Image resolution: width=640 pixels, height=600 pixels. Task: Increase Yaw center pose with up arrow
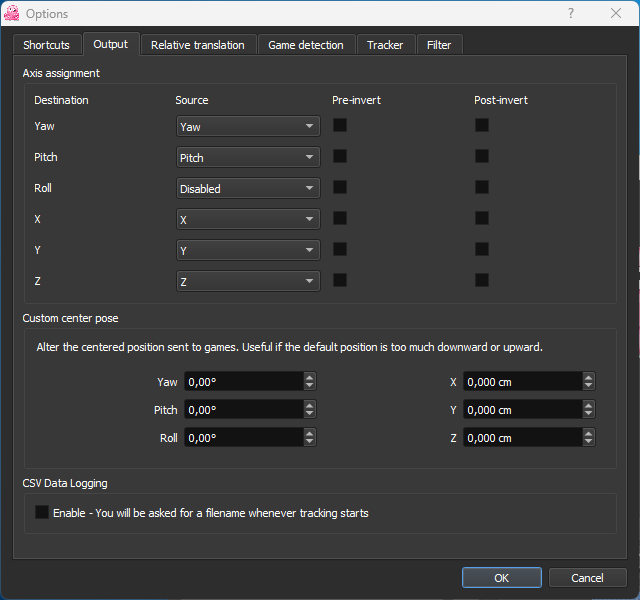310,377
